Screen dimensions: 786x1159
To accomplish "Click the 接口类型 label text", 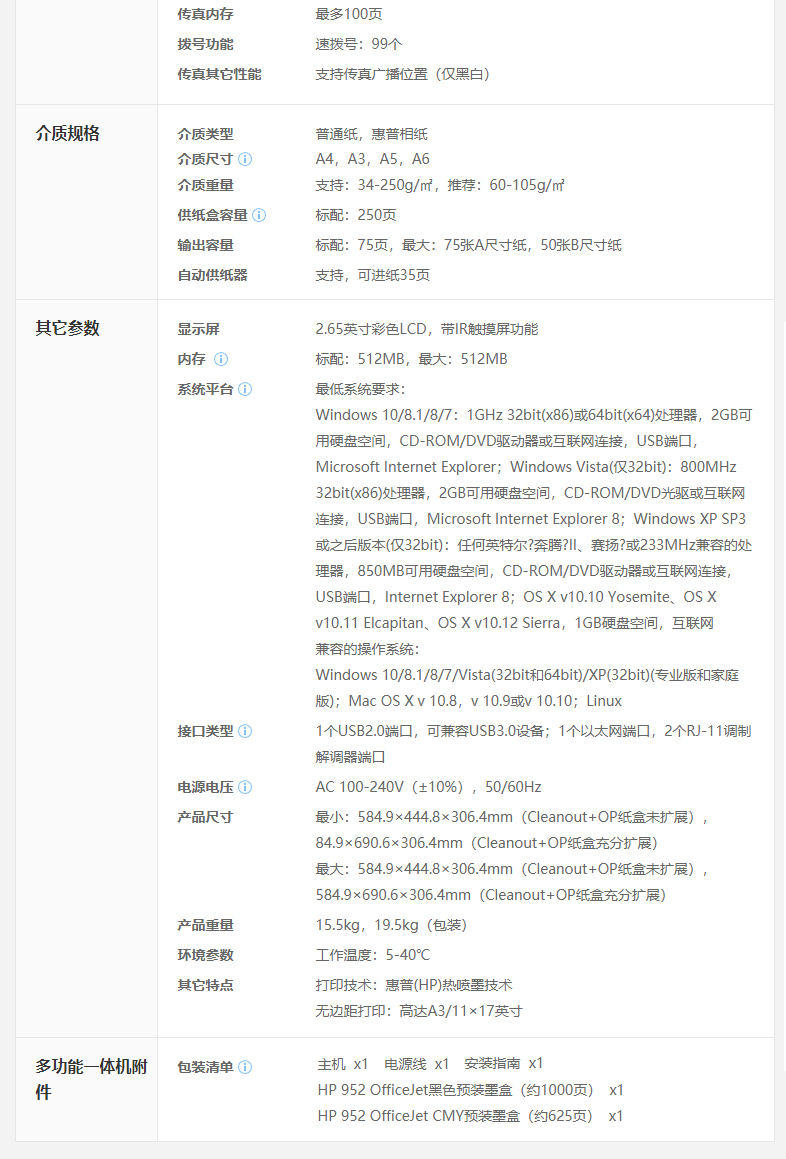I will click(x=206, y=731).
